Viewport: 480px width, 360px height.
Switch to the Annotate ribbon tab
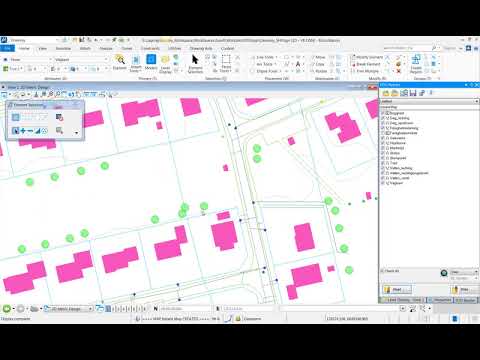click(x=63, y=48)
